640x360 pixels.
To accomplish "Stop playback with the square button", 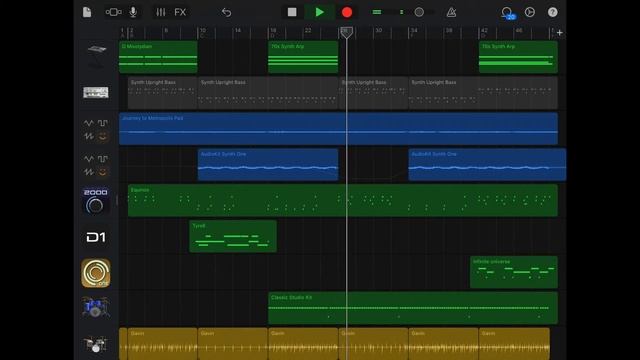I will [292, 12].
